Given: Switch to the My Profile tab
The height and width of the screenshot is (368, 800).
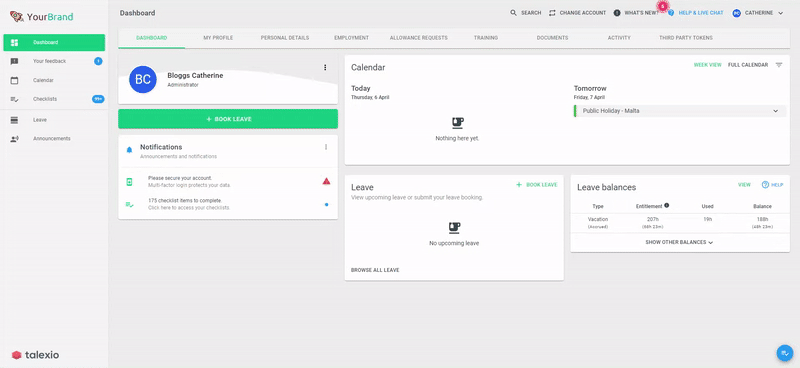Looking at the screenshot, I should tap(218, 38).
